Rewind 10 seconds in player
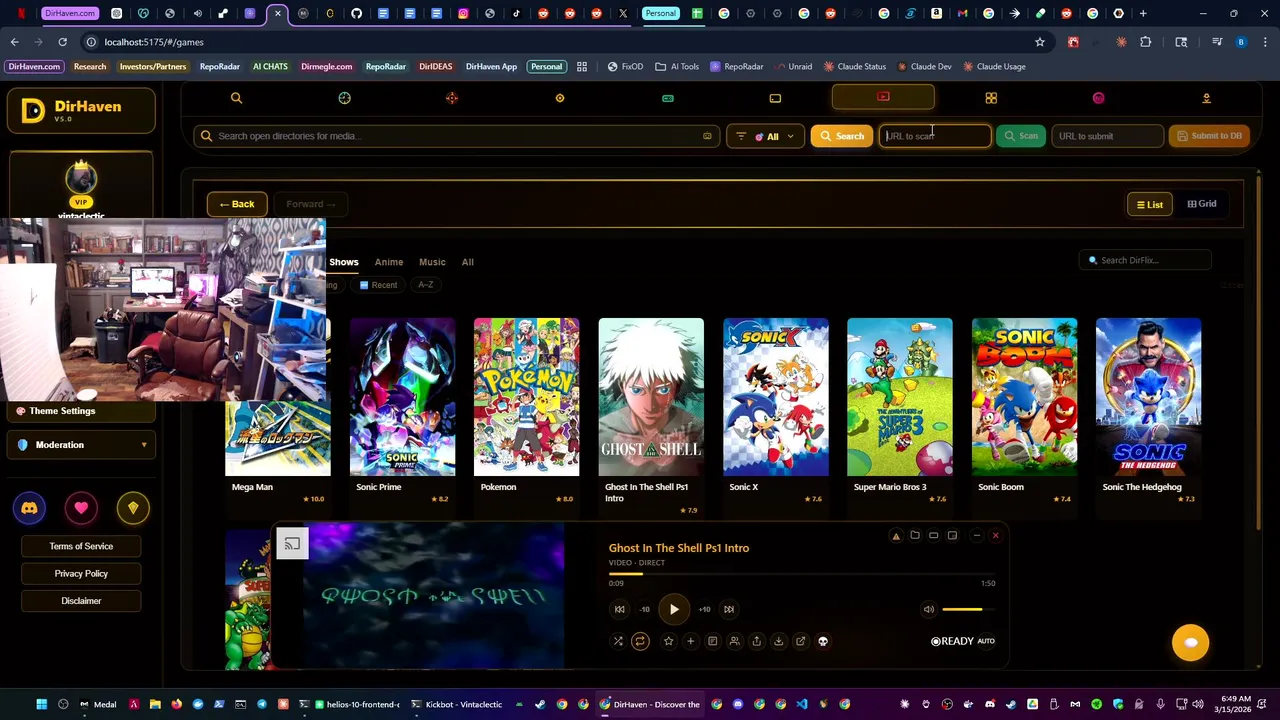The image size is (1280, 720). (x=644, y=609)
